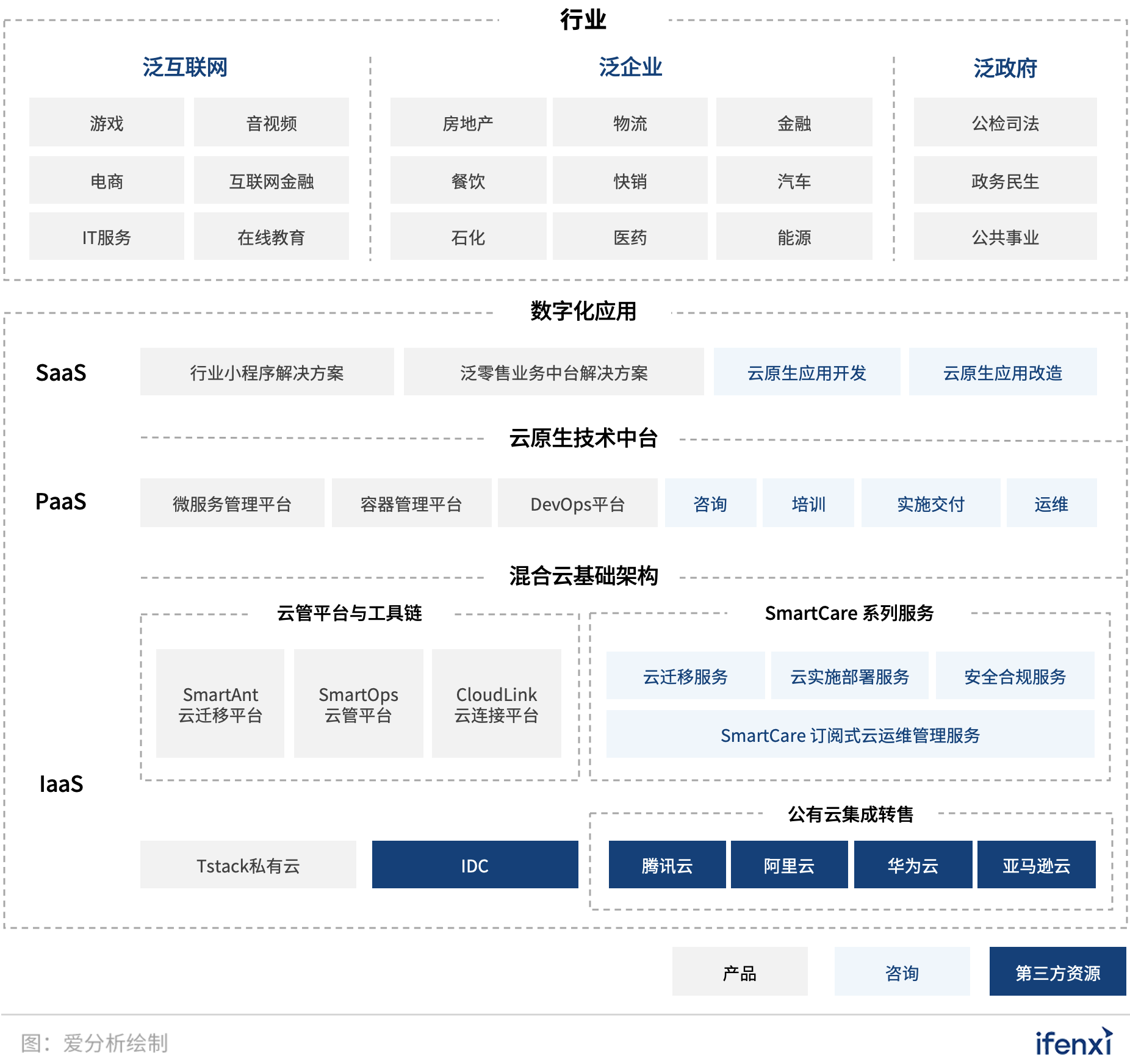Click the 产品 legend swatch
The width and height of the screenshot is (1130, 1064).
click(740, 971)
